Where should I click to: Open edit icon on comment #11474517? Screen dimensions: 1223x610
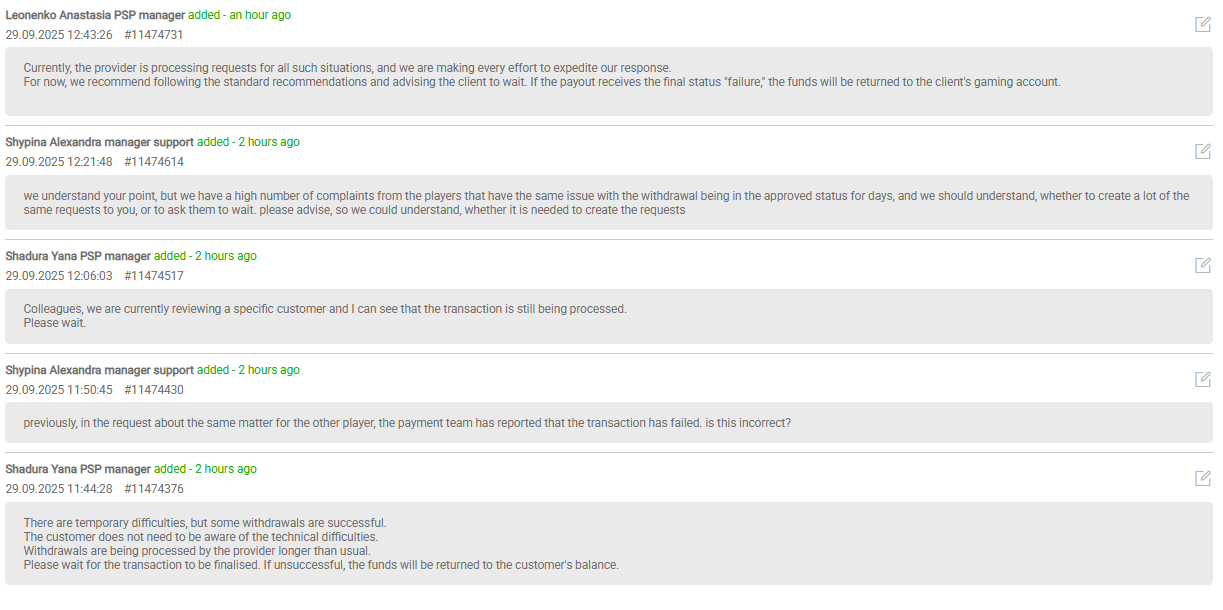point(1203,265)
